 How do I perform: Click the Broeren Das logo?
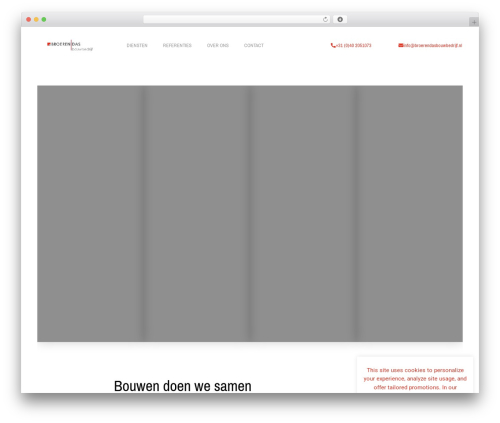click(70, 46)
